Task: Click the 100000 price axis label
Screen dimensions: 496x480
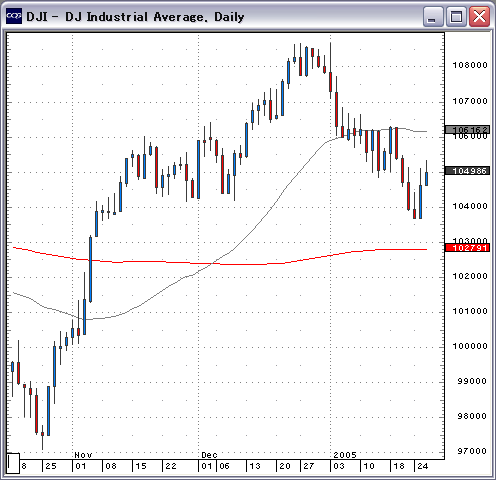Action: click(x=470, y=346)
